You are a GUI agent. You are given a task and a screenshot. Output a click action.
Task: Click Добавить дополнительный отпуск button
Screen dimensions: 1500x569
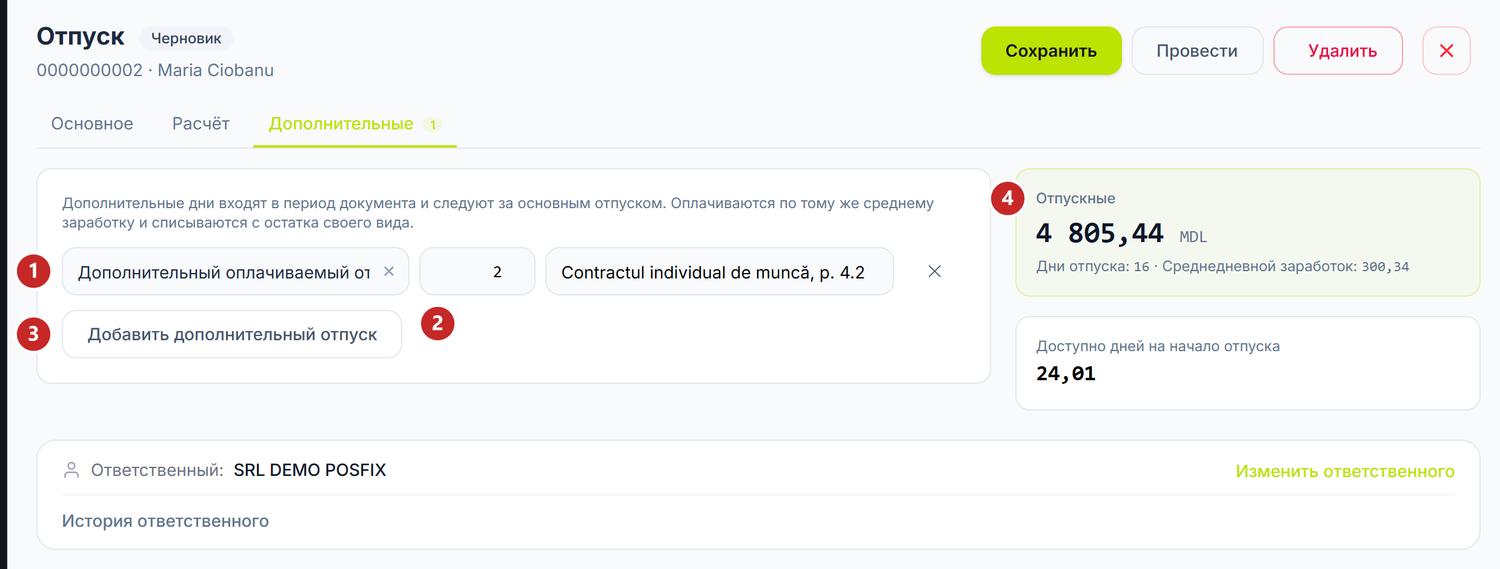click(232, 334)
